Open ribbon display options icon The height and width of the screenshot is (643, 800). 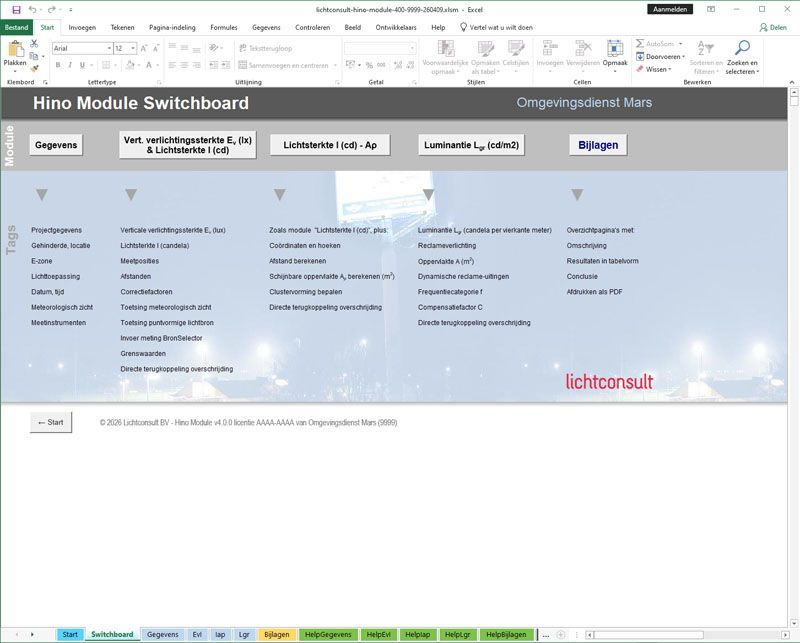tap(711, 9)
